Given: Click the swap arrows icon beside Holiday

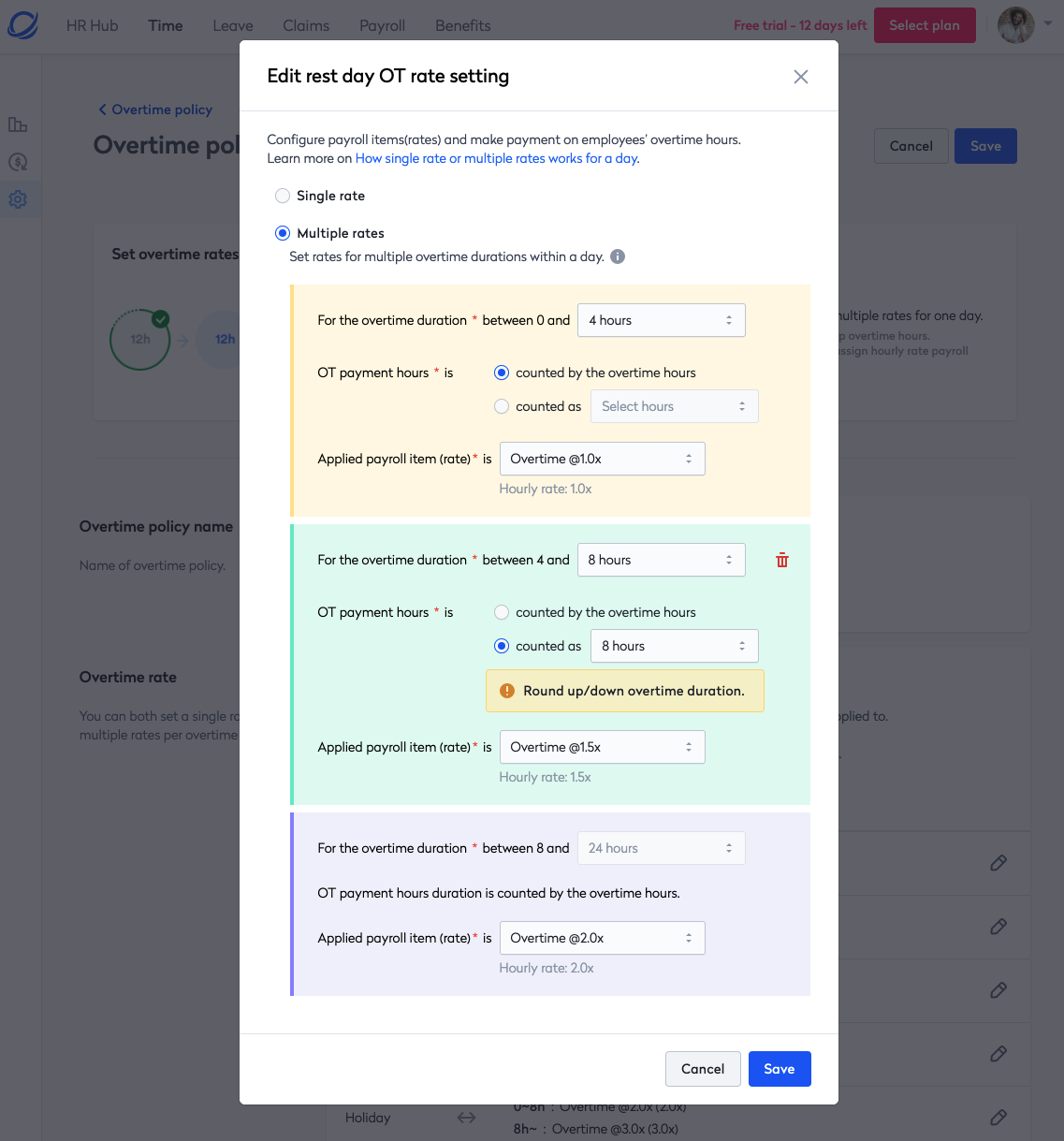Looking at the screenshot, I should point(466,1118).
